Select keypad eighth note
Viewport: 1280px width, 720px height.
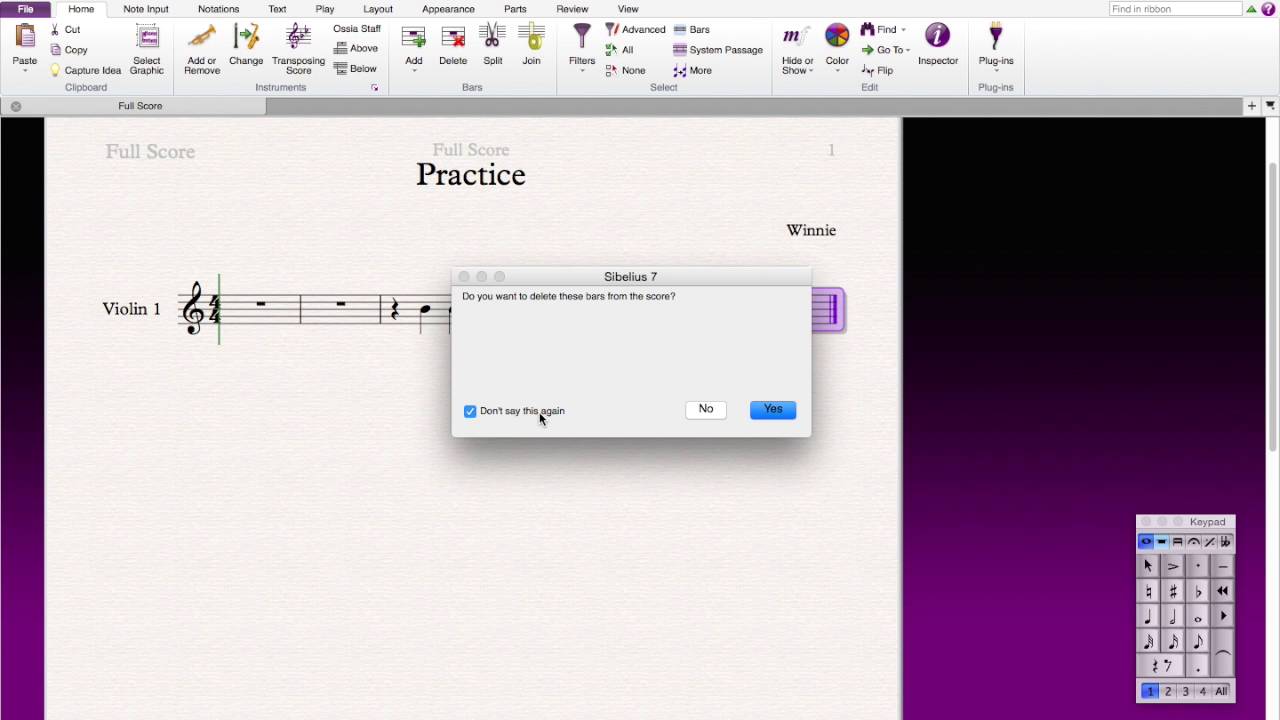(x=1198, y=641)
